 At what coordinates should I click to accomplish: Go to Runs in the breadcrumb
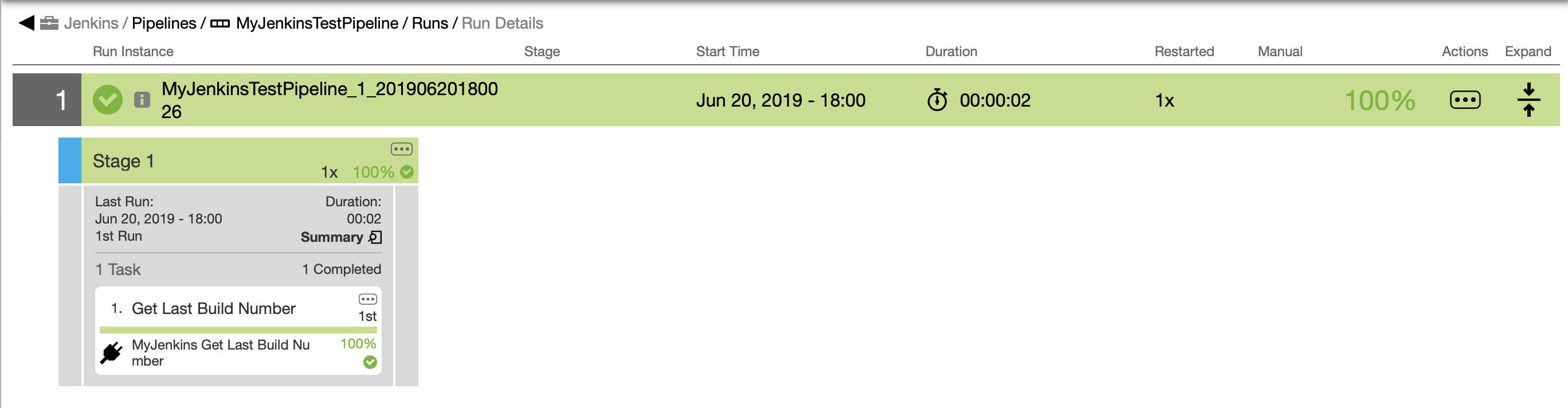[x=430, y=23]
